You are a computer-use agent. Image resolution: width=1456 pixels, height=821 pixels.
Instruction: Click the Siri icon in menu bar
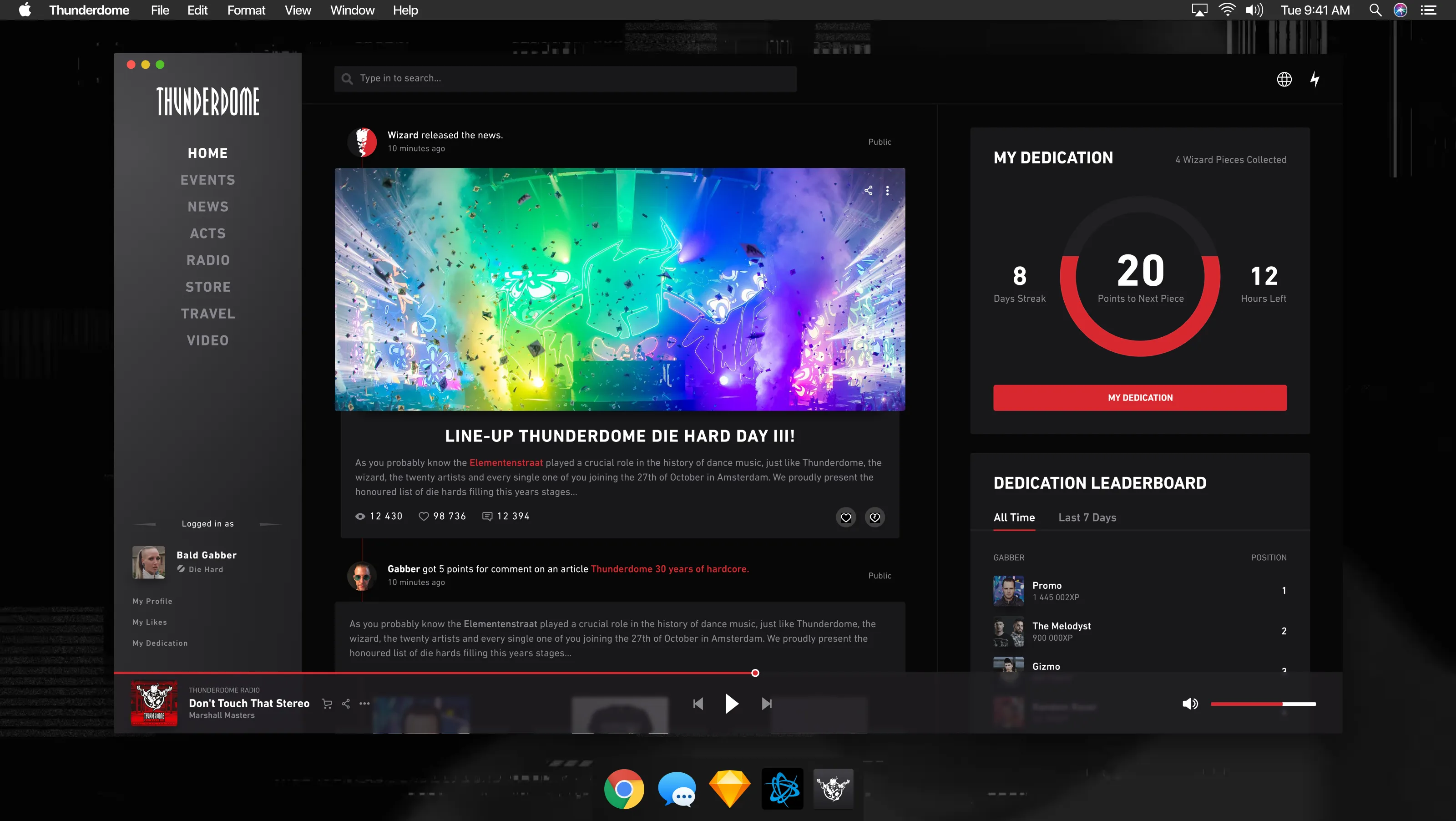[1400, 10]
